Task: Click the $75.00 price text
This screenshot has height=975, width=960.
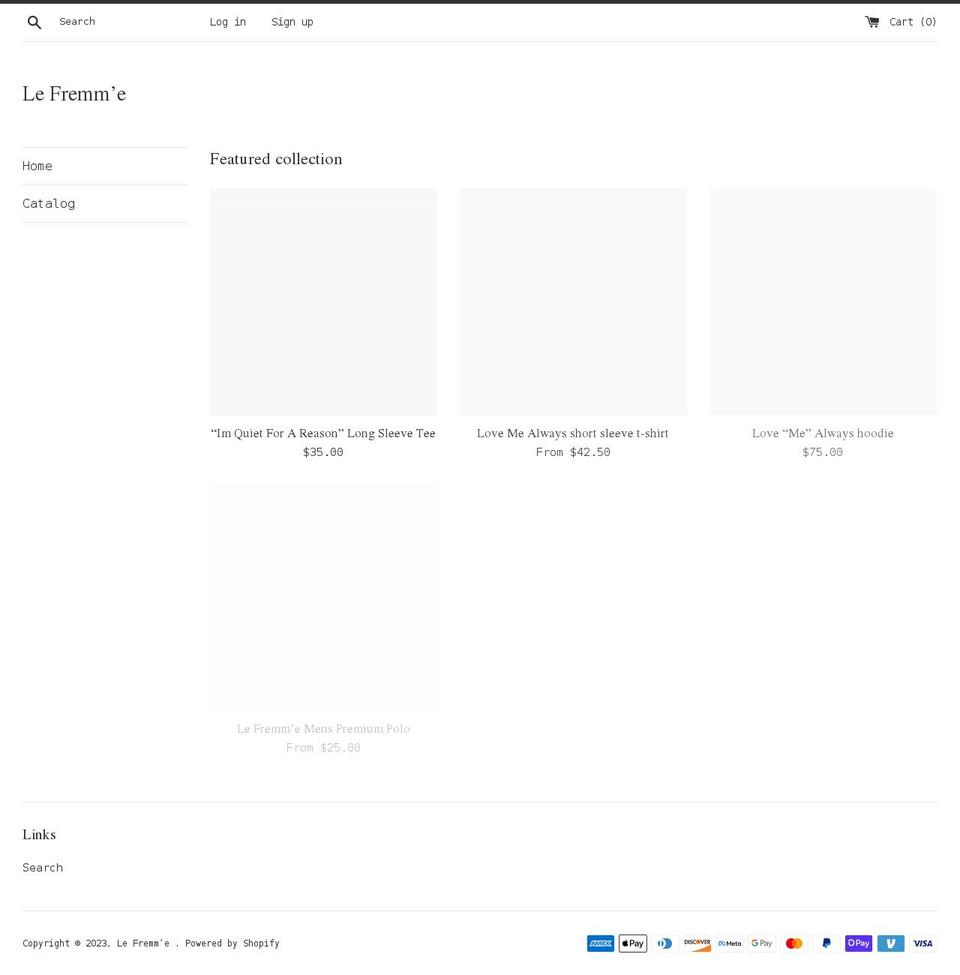Action: 823,452
